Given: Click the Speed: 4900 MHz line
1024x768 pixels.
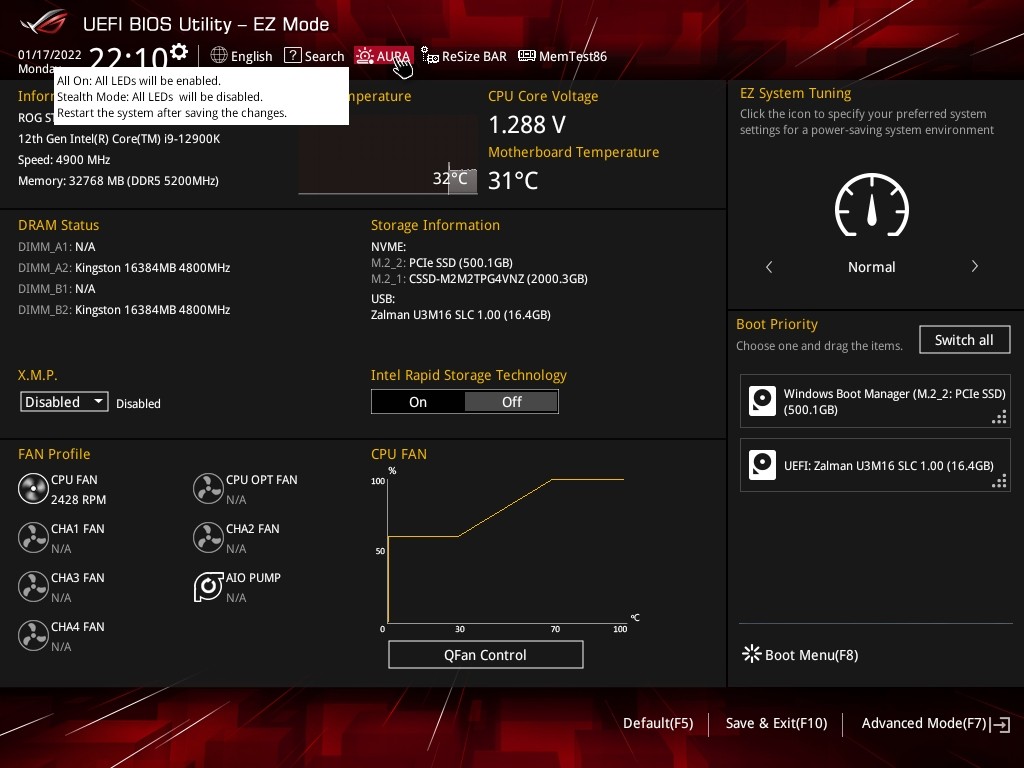Looking at the screenshot, I should [x=64, y=159].
